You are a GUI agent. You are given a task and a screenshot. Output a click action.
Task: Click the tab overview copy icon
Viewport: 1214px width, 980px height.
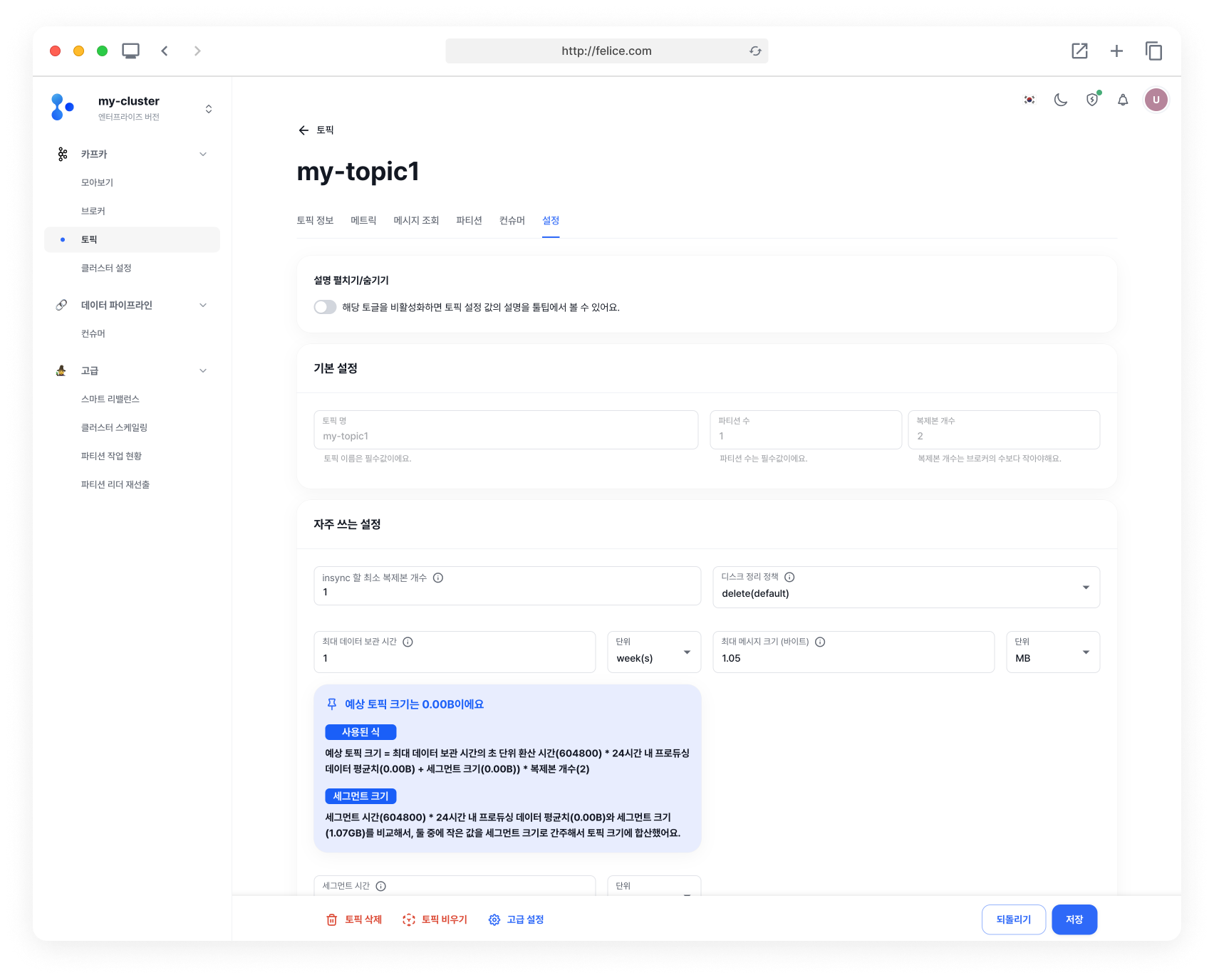click(1153, 51)
